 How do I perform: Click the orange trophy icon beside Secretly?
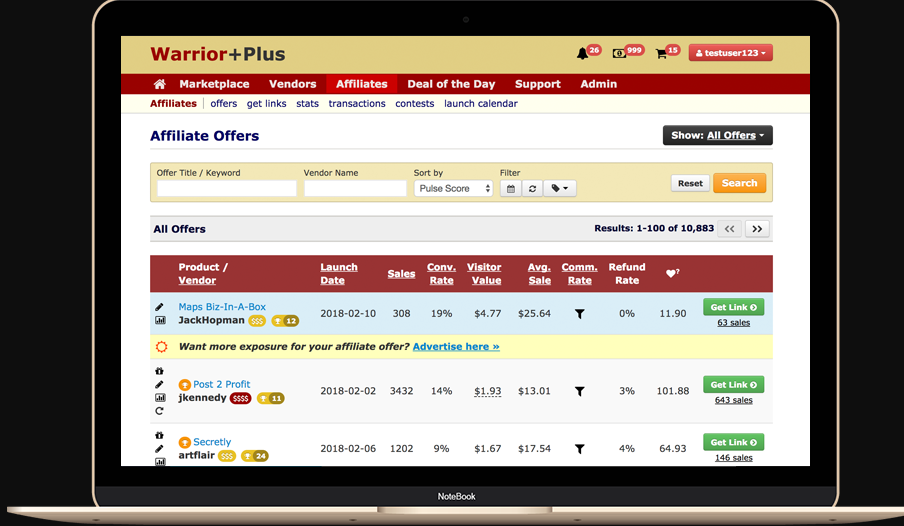pyautogui.click(x=184, y=442)
